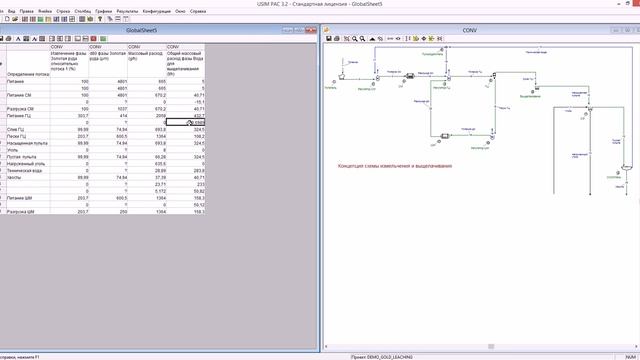This screenshot has width=640, height=360.
Task: Select the 'Насыщенная пульпа' row label
Action: (27, 143)
